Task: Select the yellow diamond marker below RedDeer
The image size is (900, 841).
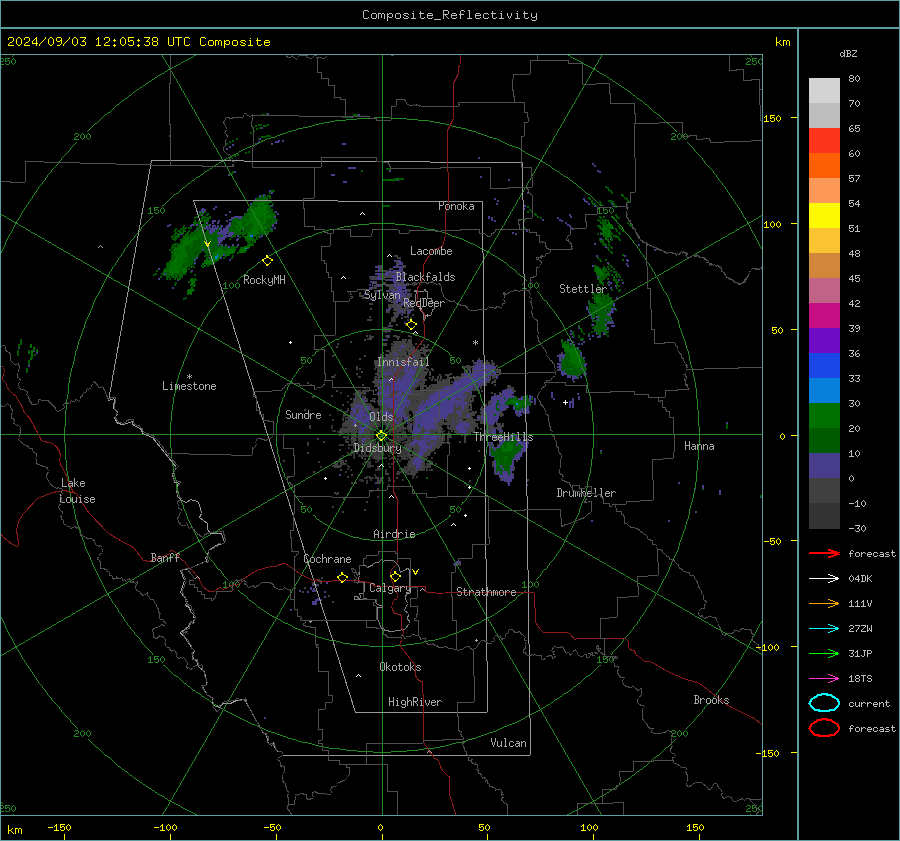Action: (x=411, y=325)
